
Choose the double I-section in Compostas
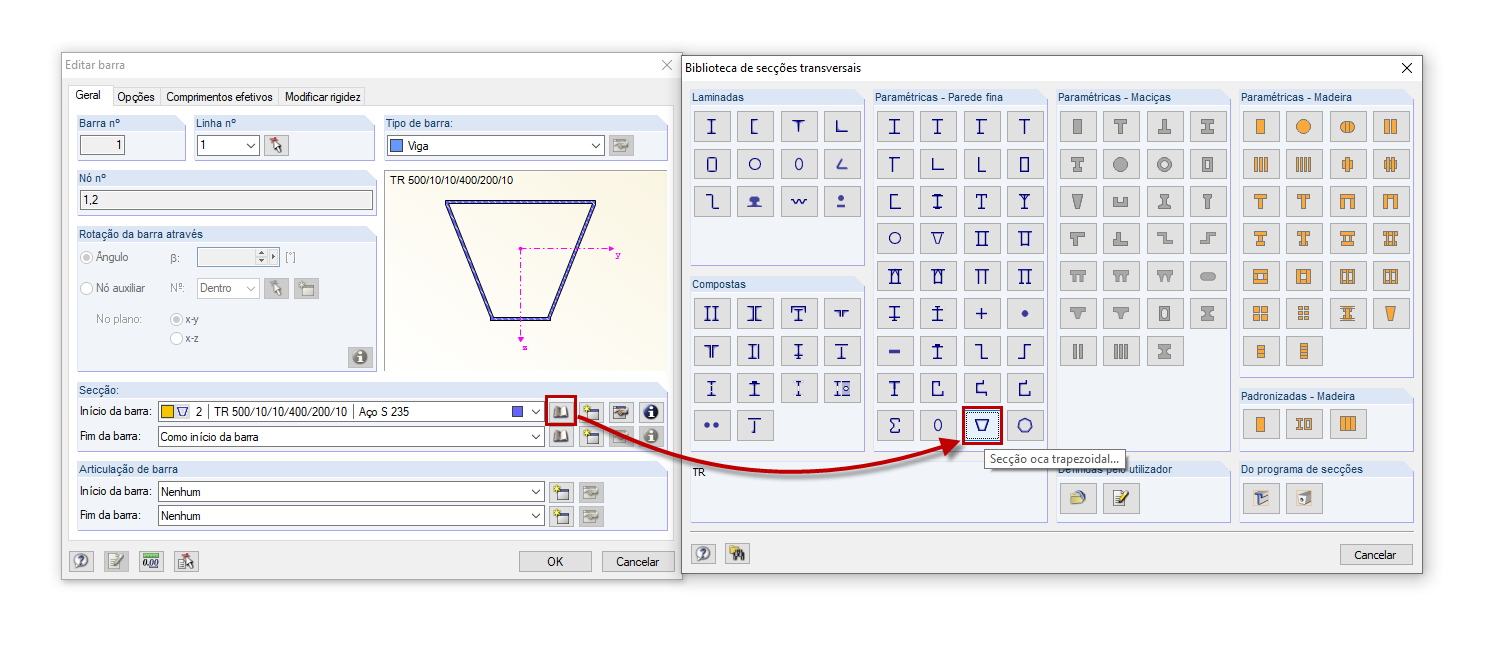click(x=711, y=313)
